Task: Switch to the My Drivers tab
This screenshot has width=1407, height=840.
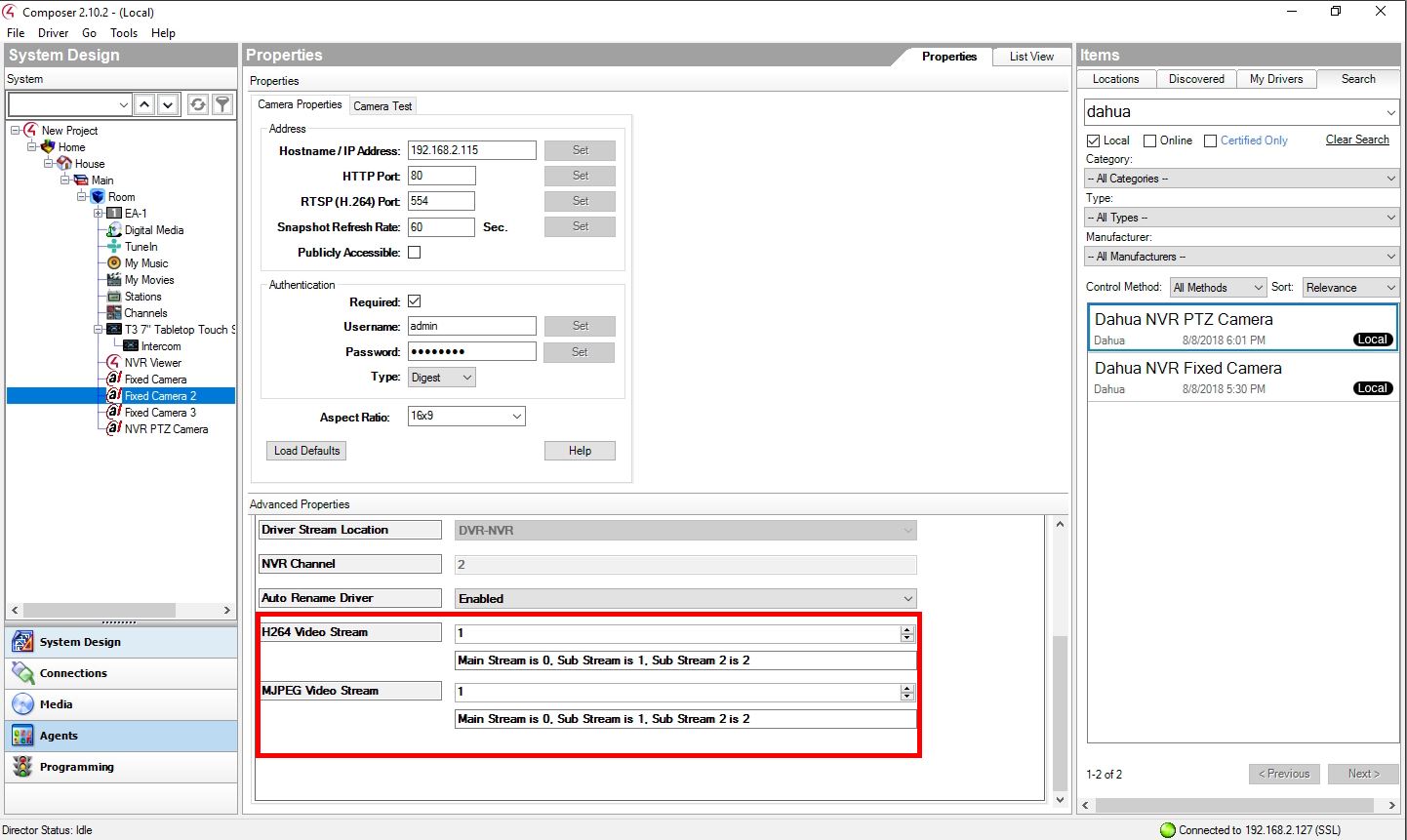Action: point(1276,79)
